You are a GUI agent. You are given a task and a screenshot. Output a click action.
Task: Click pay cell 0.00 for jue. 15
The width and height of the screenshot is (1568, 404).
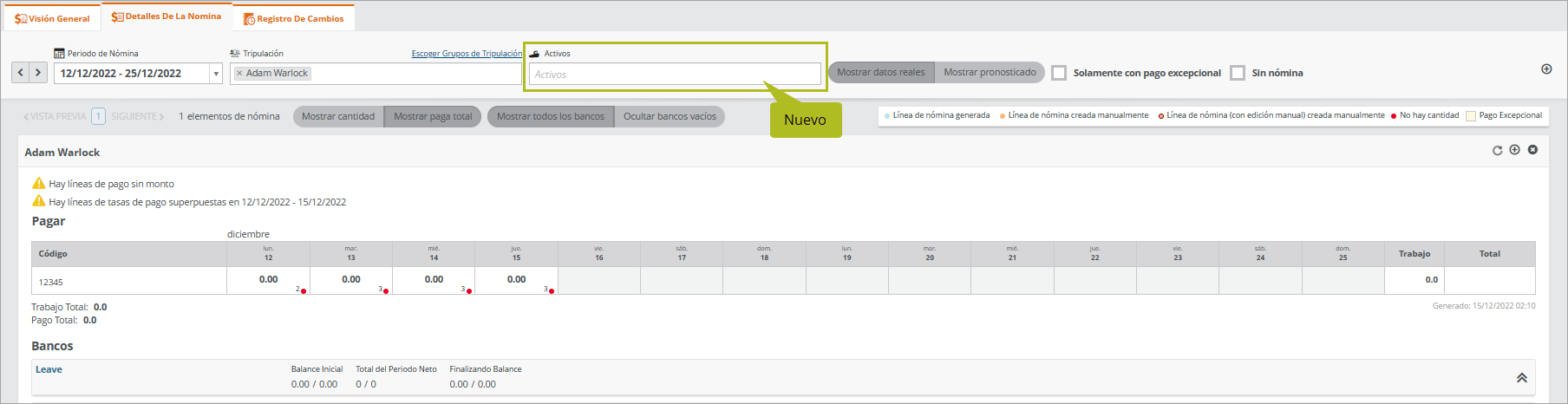pyautogui.click(x=516, y=280)
